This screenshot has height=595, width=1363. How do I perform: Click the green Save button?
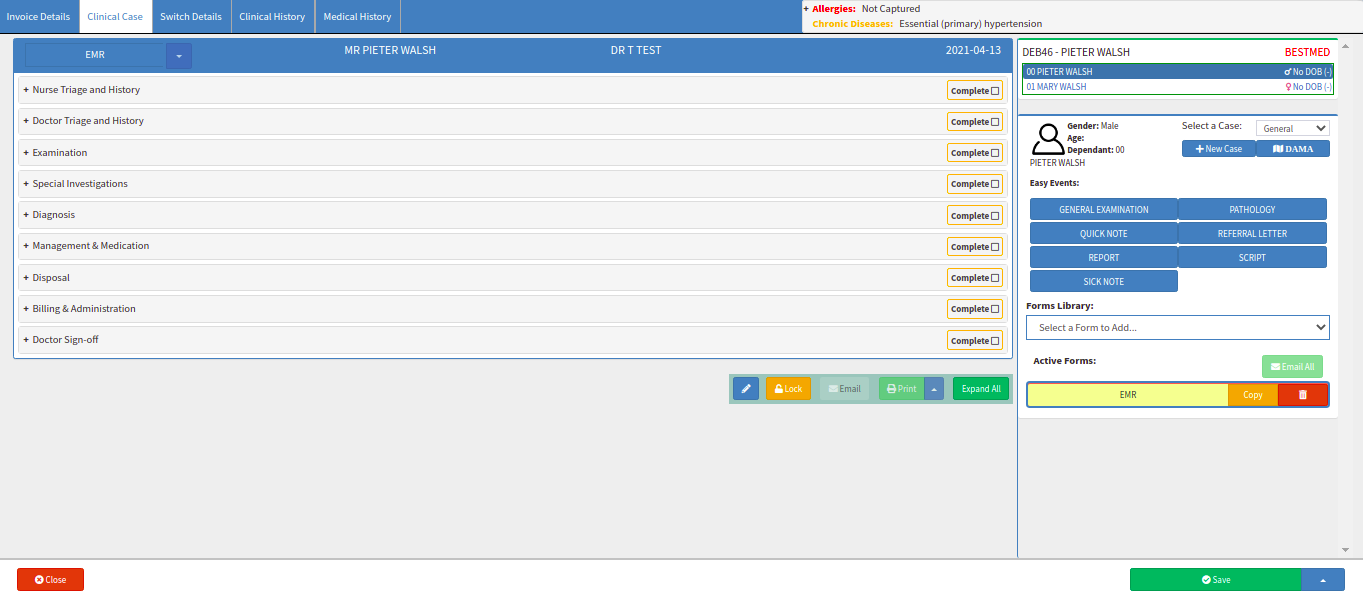point(1215,580)
